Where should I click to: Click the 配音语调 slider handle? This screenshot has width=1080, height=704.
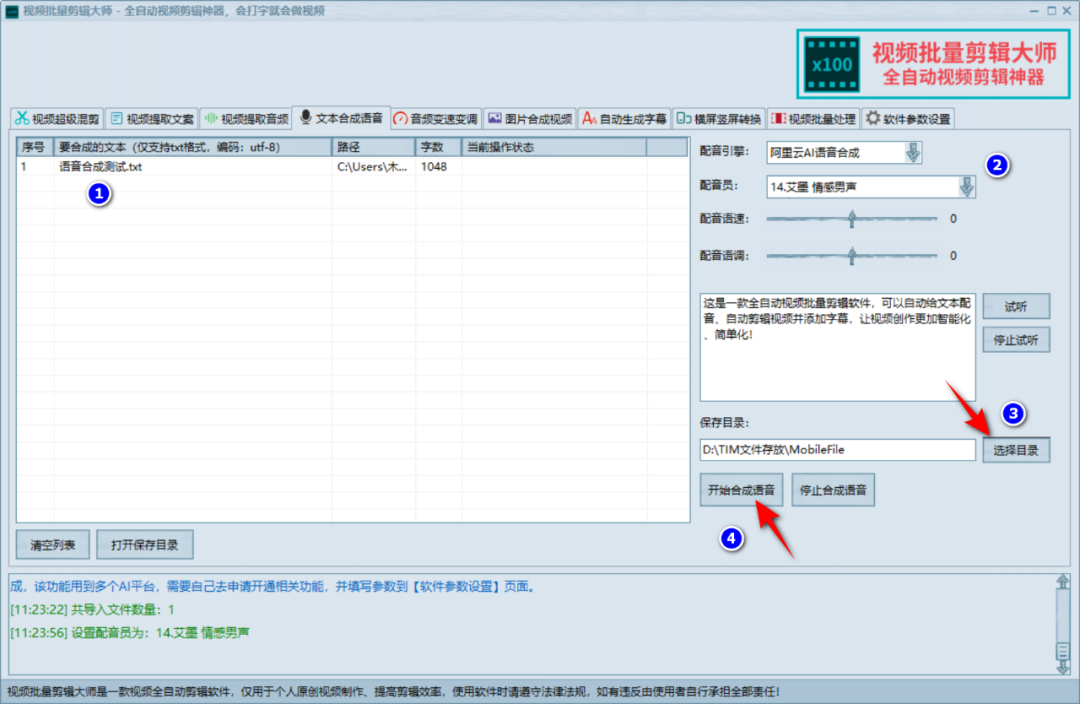point(852,256)
